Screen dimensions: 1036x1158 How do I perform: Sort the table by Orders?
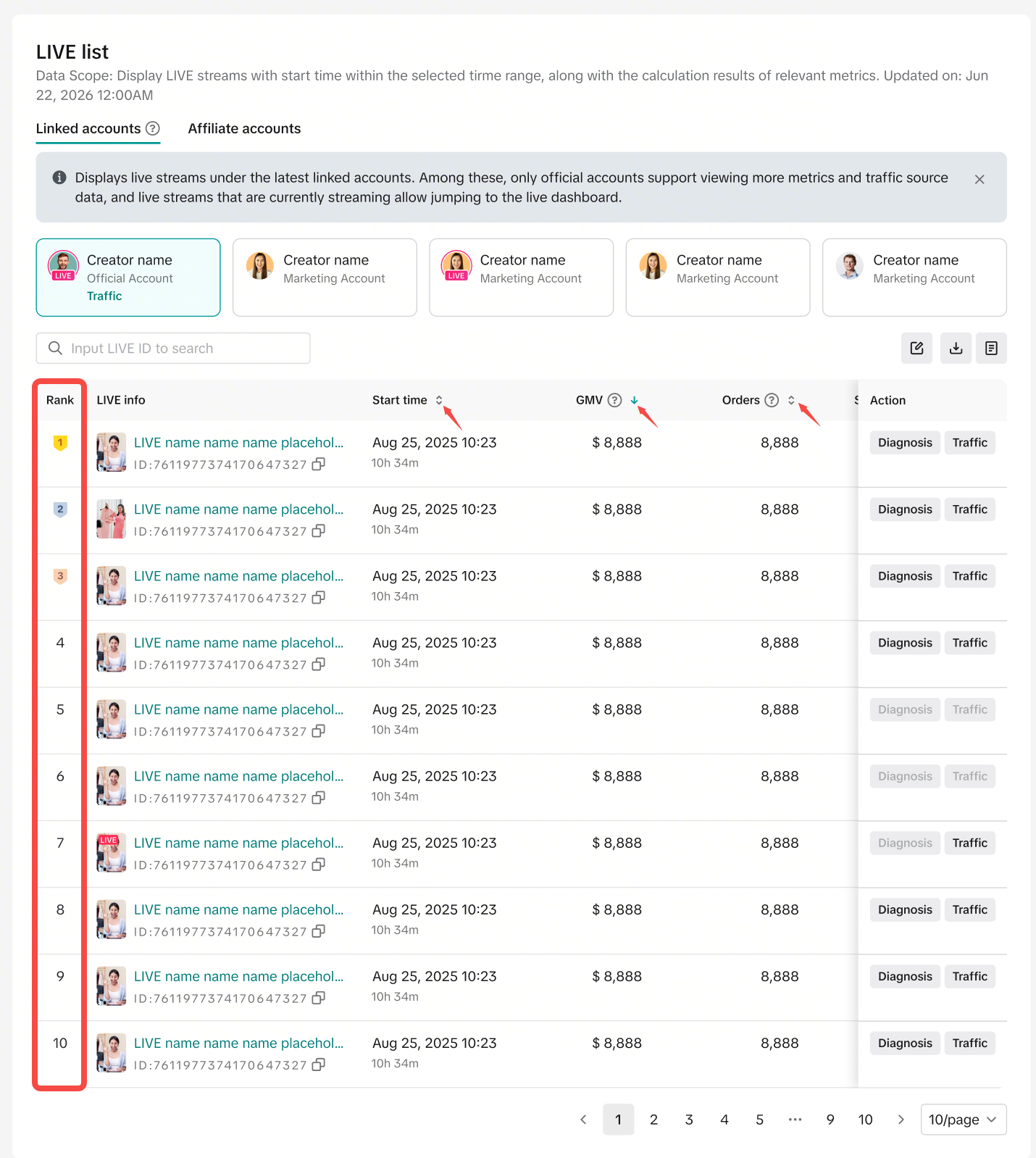click(791, 400)
